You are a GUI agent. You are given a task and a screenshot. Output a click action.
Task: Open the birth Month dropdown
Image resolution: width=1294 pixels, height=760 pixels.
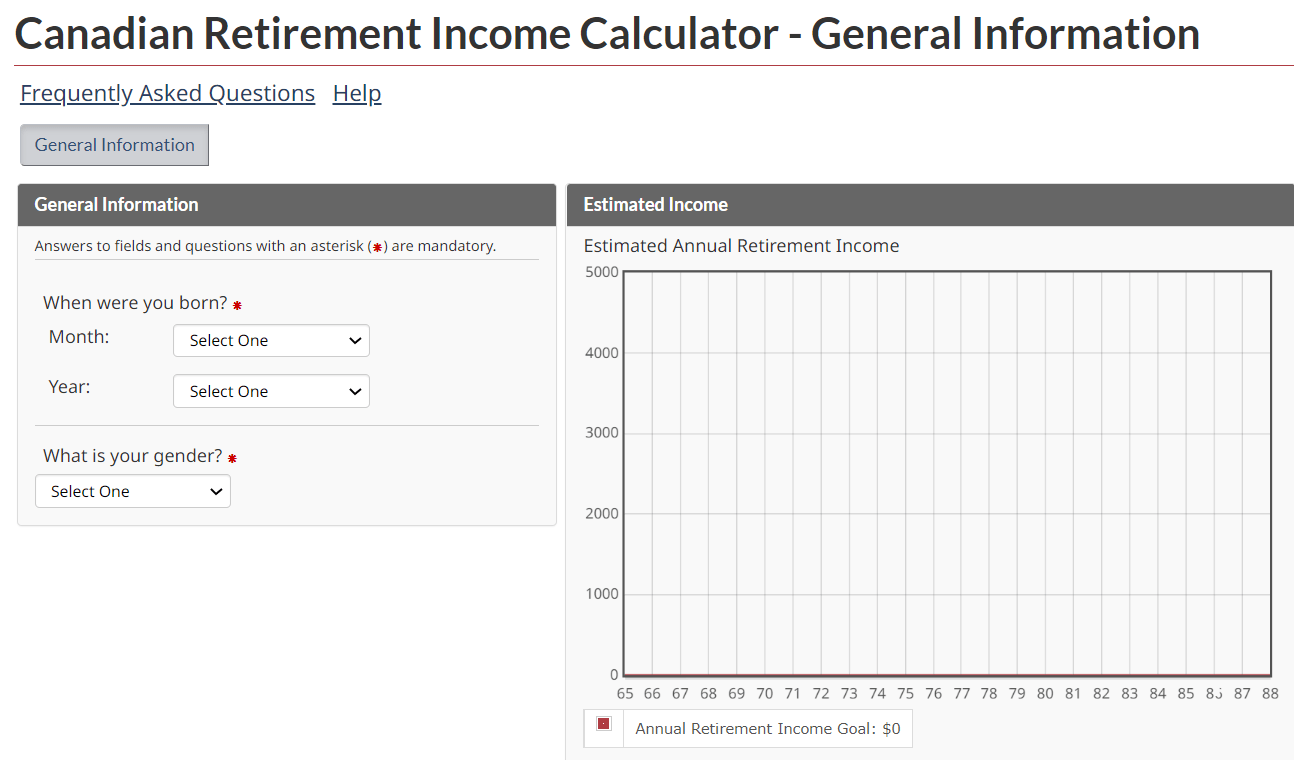coord(271,341)
